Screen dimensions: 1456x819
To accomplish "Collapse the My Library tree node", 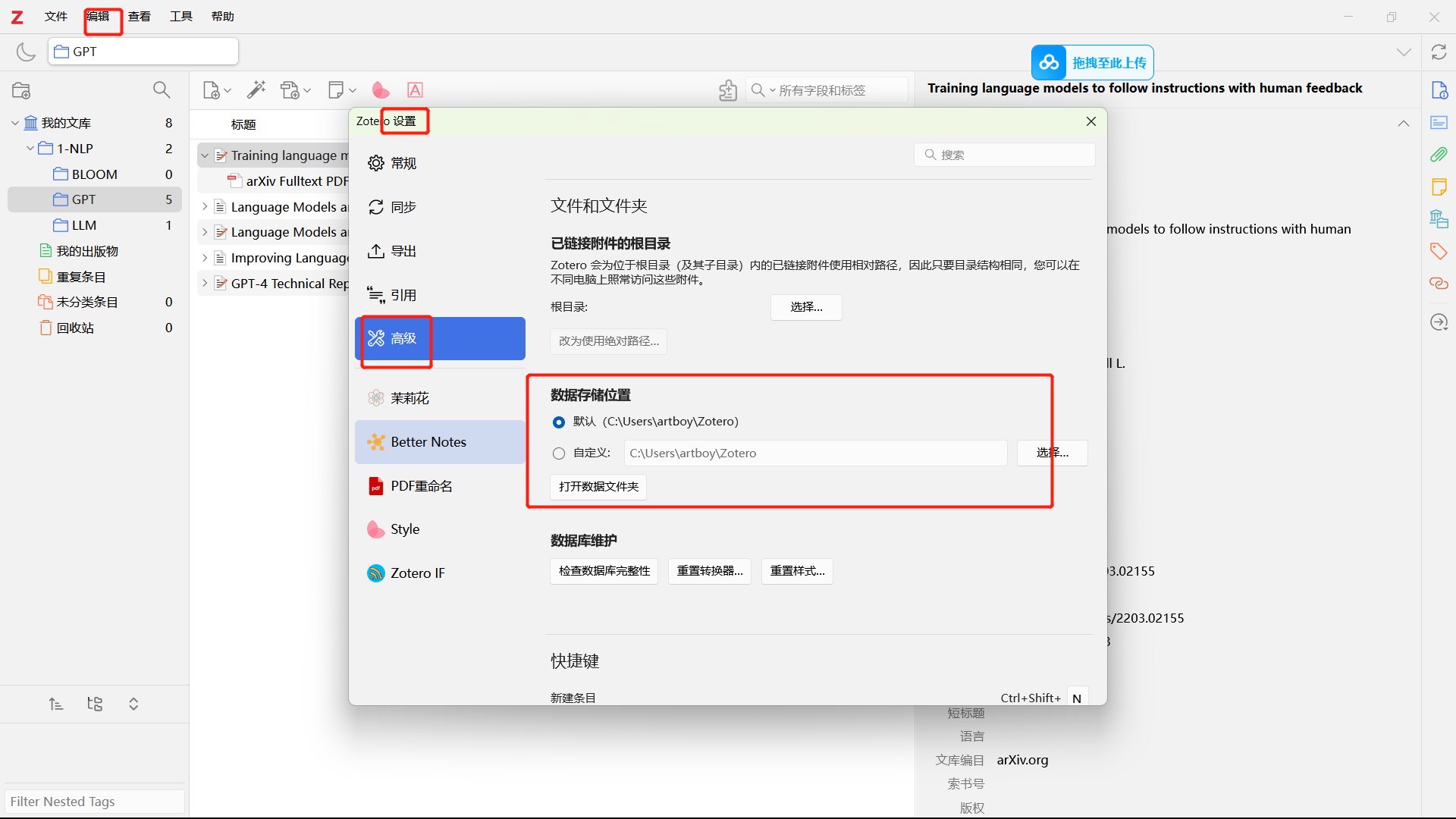I will pos(15,123).
